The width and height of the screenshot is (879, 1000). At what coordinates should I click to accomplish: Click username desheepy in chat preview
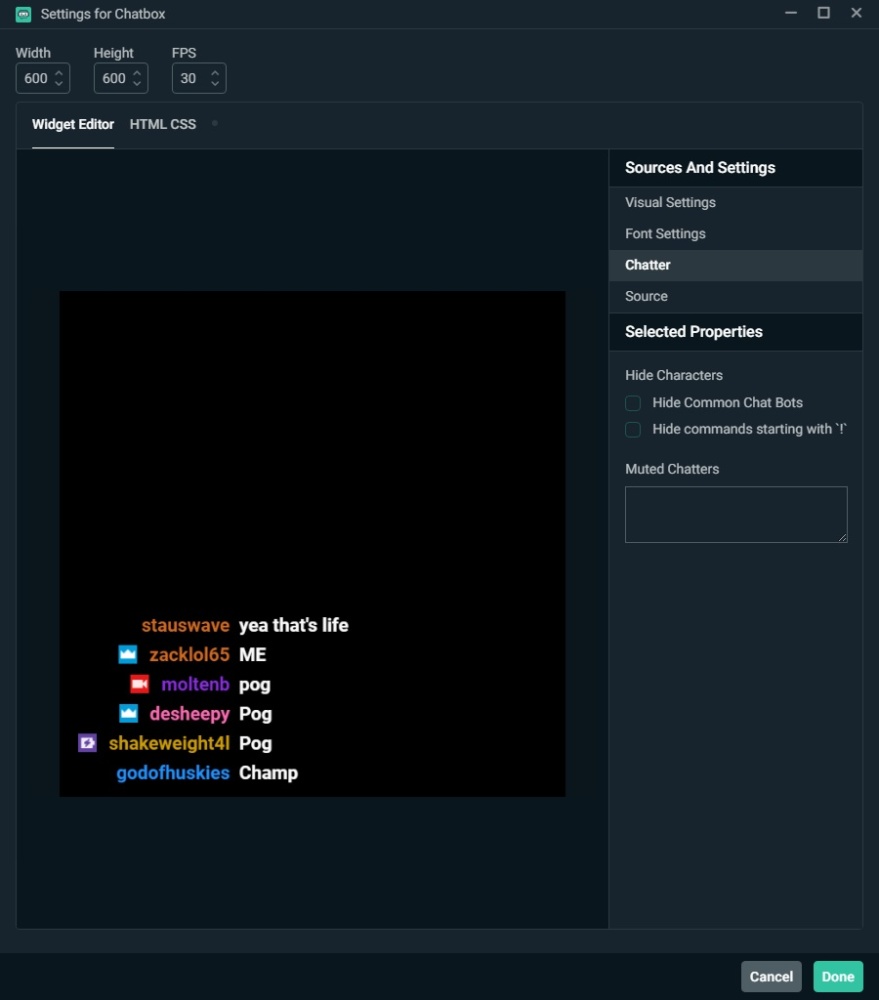(189, 714)
